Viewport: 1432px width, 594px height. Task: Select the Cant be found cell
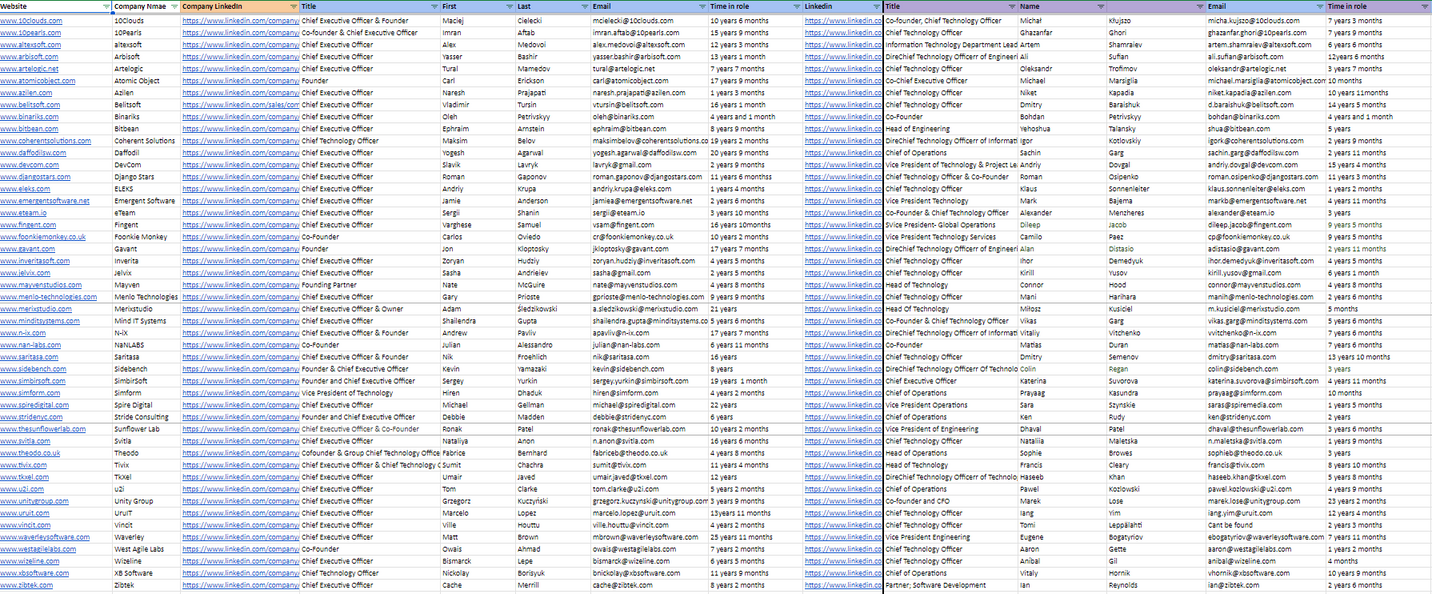[x=1265, y=525]
